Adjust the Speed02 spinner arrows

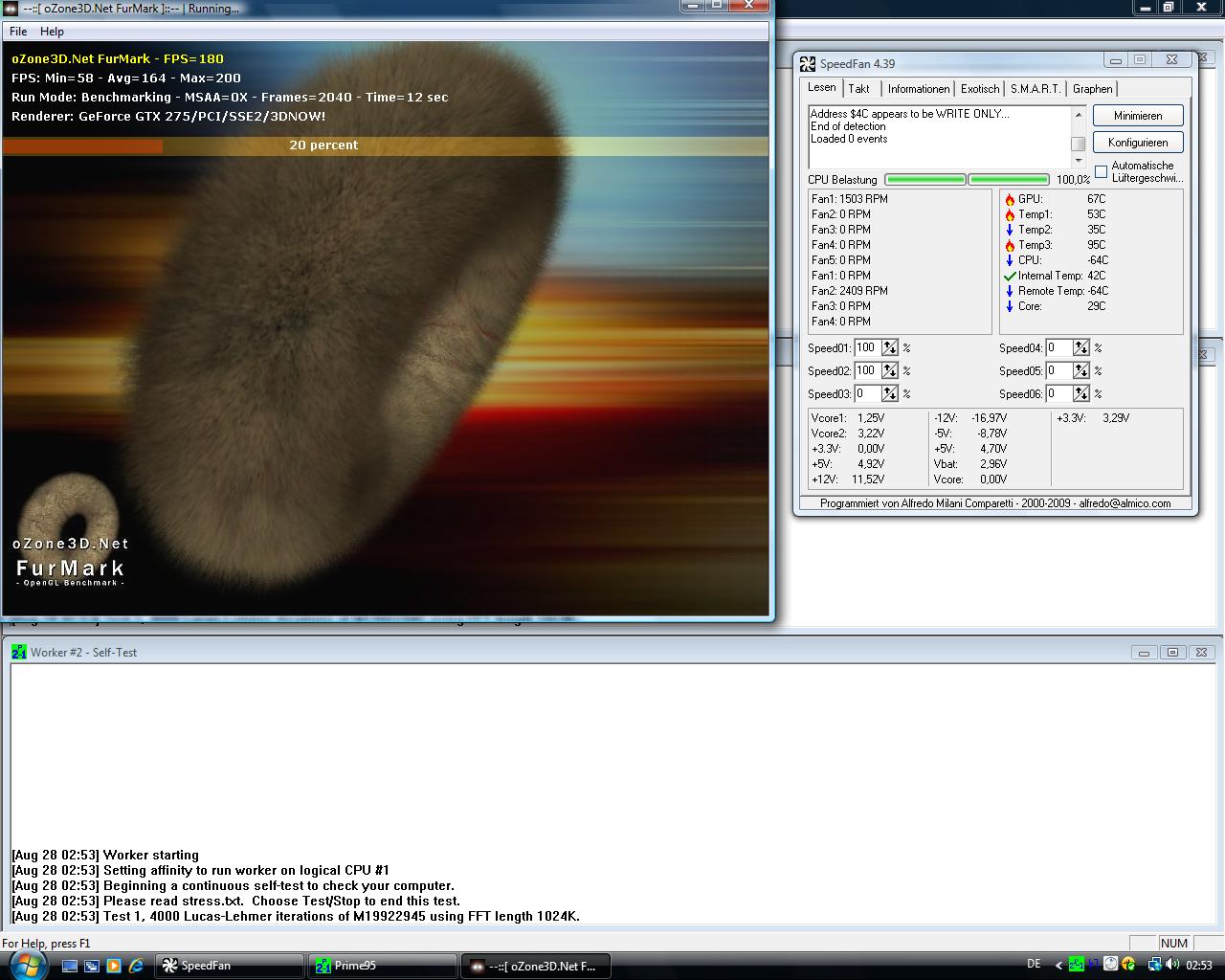pyautogui.click(x=890, y=370)
